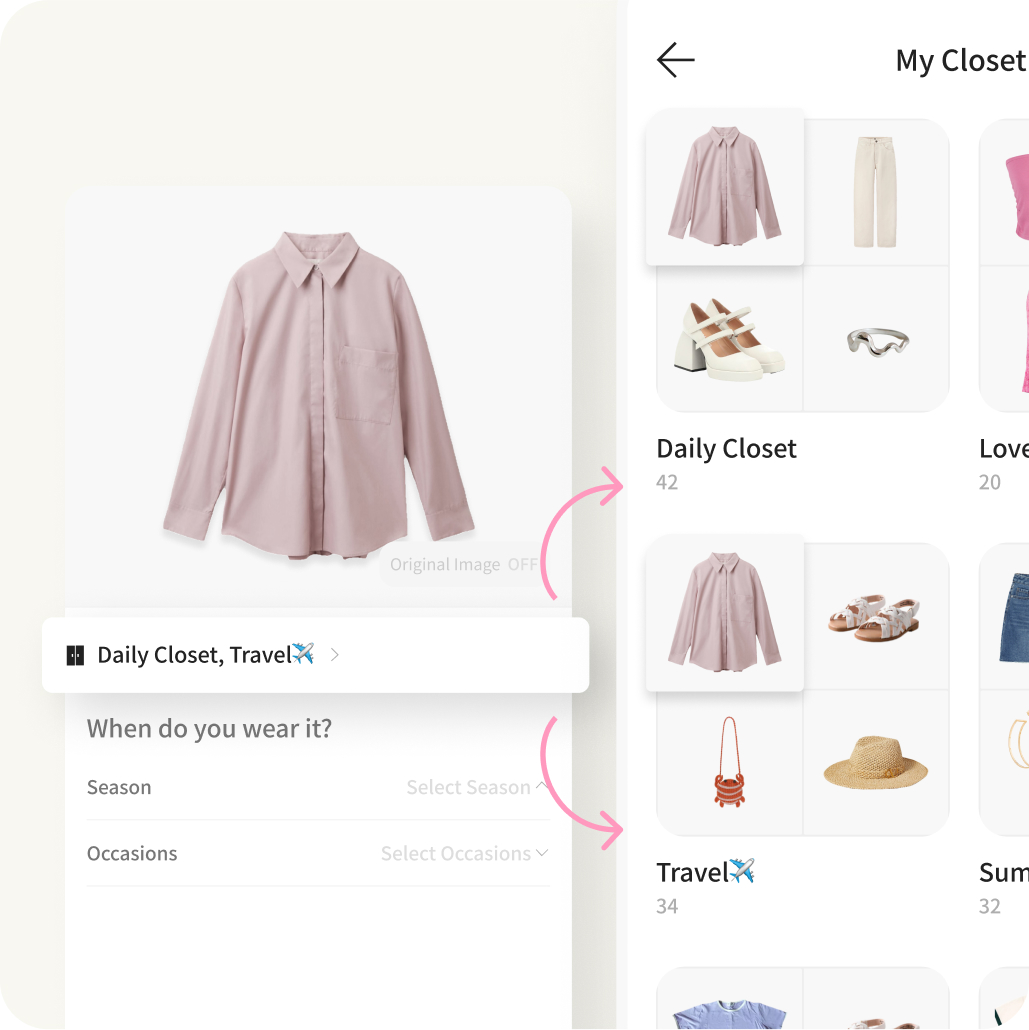Image resolution: width=1029 pixels, height=1030 pixels.
Task: Go back using the arrow icon
Action: pyautogui.click(x=676, y=61)
